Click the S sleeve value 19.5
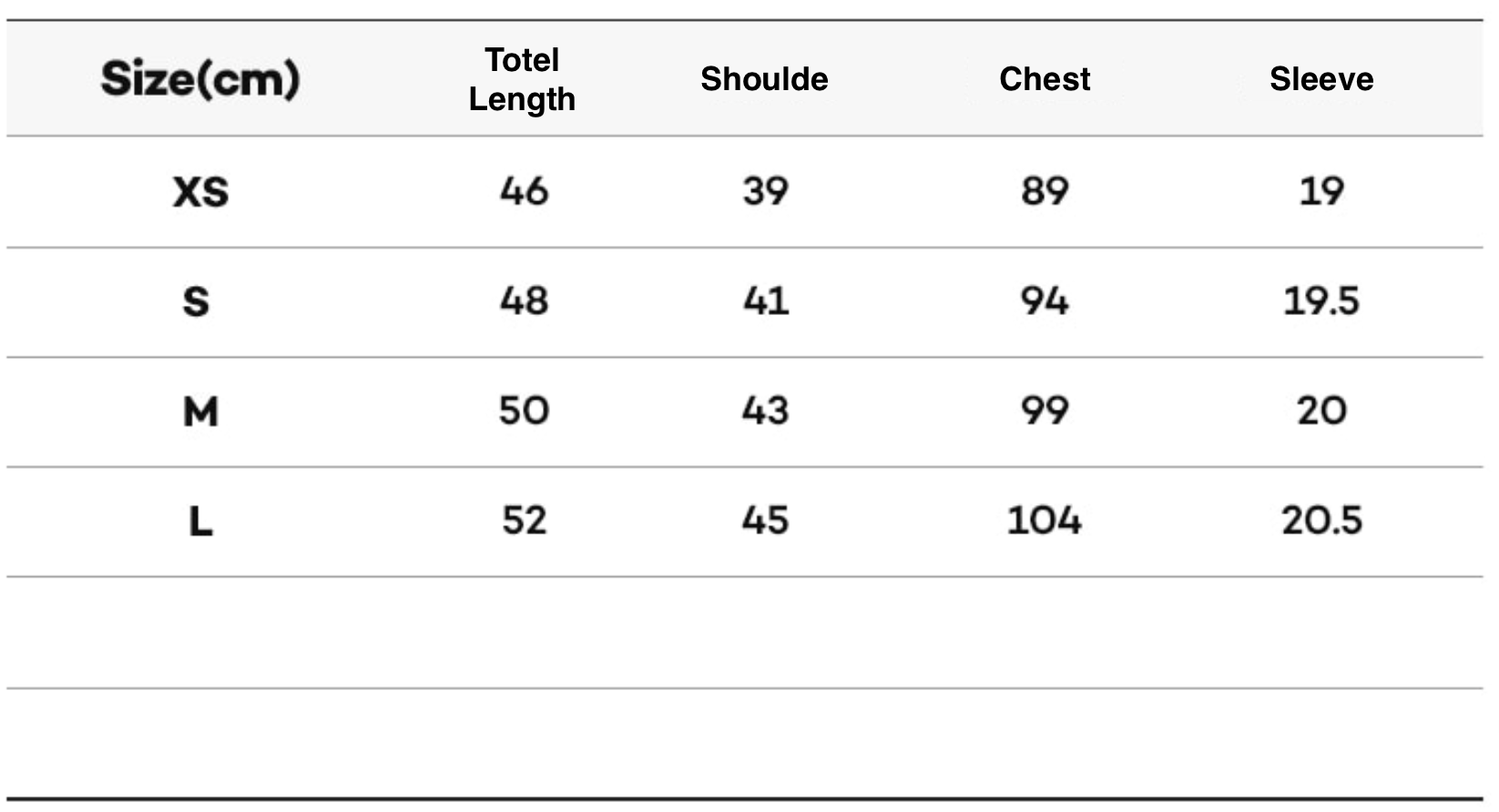Viewport: 1499px width, 812px height. [x=1321, y=300]
